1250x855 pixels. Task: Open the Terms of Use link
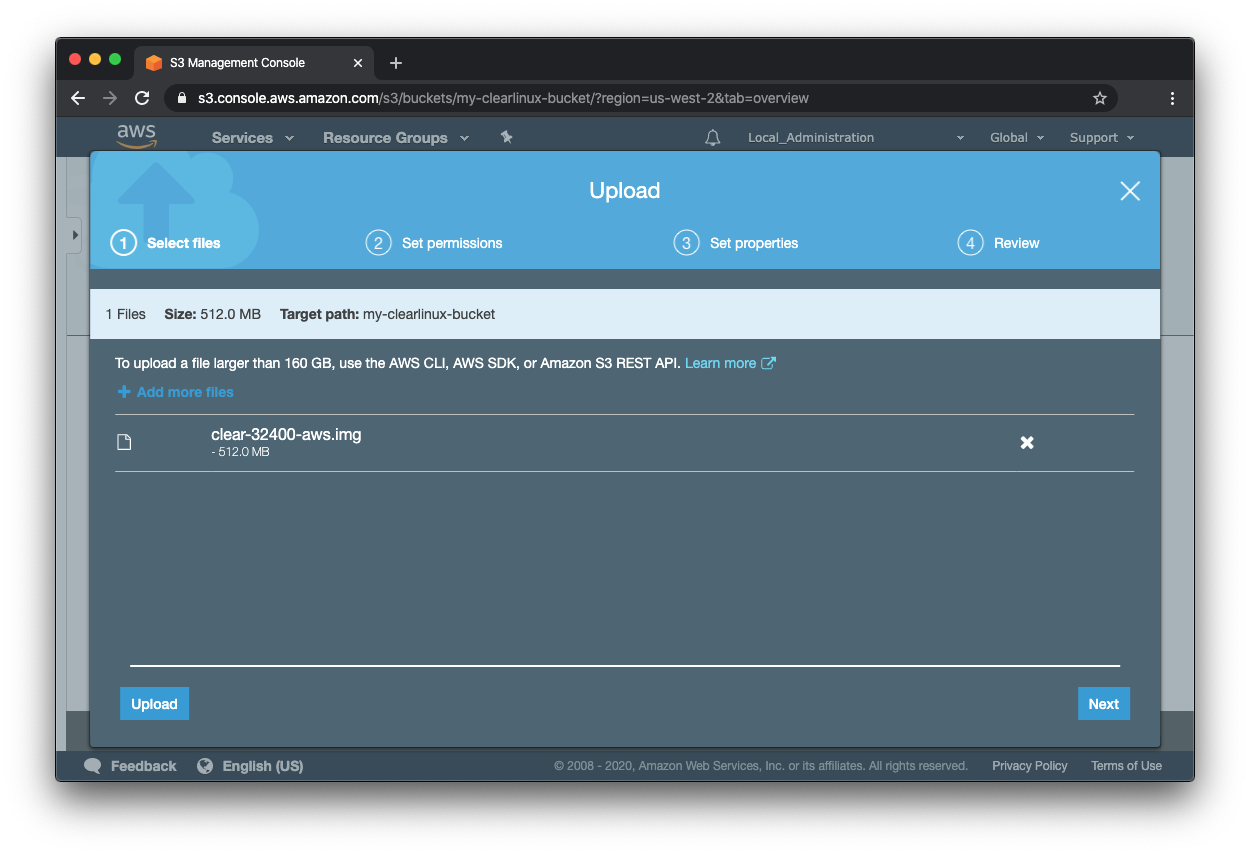[x=1126, y=766]
